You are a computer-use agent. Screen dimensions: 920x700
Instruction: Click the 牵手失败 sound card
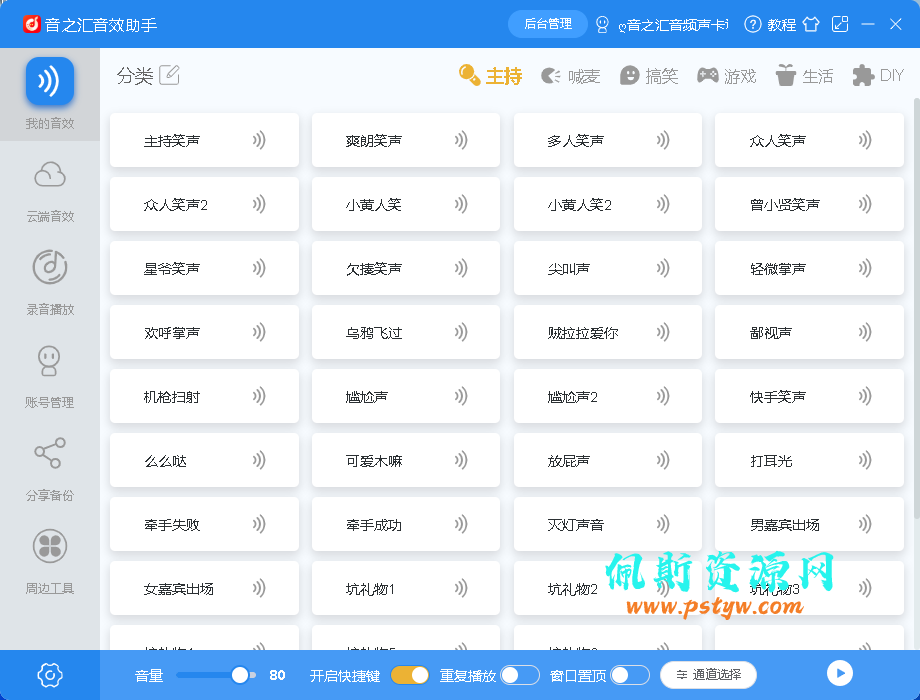pyautogui.click(x=204, y=524)
